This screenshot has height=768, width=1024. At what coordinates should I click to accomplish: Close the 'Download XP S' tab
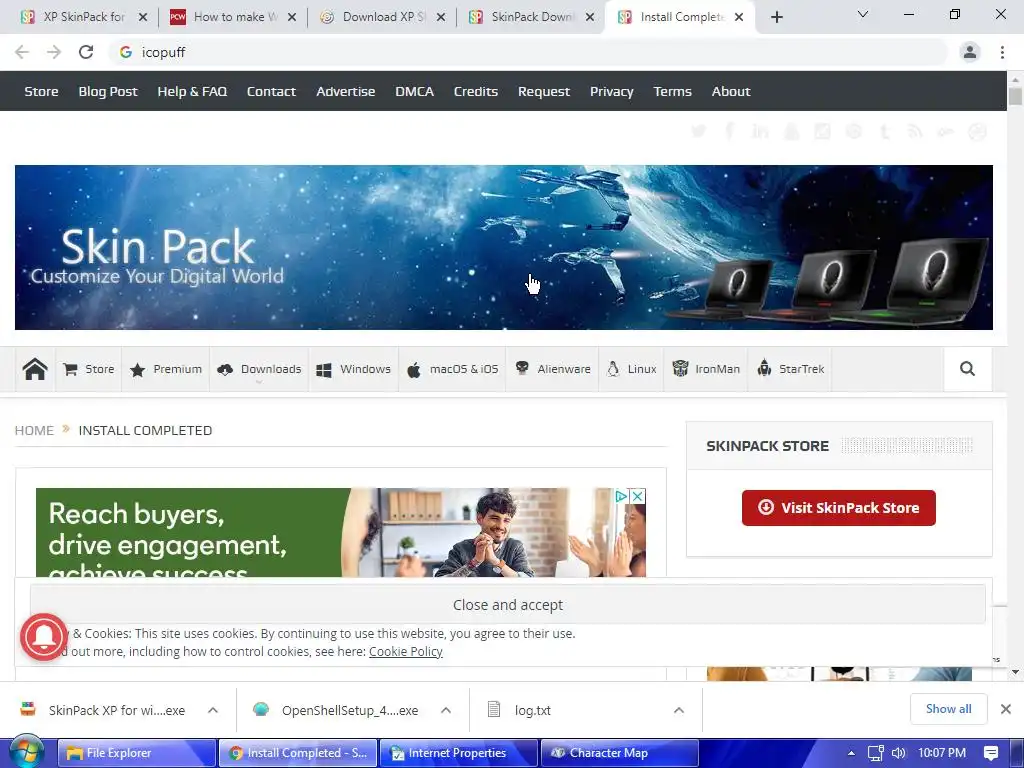point(441,17)
